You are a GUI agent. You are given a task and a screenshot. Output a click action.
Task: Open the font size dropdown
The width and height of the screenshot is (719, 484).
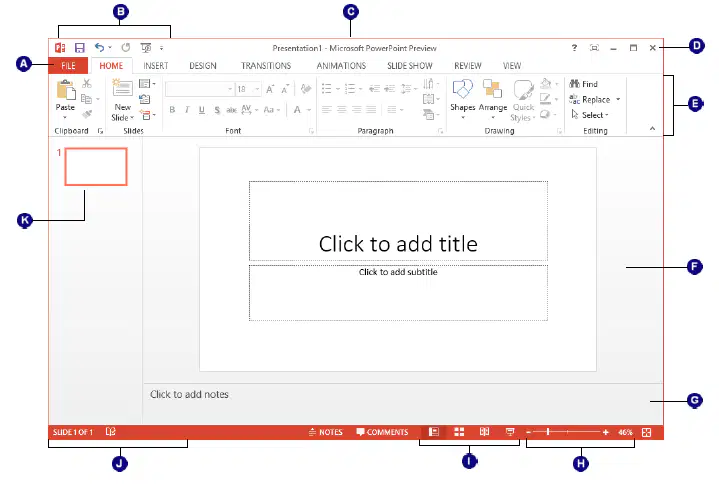tap(257, 89)
